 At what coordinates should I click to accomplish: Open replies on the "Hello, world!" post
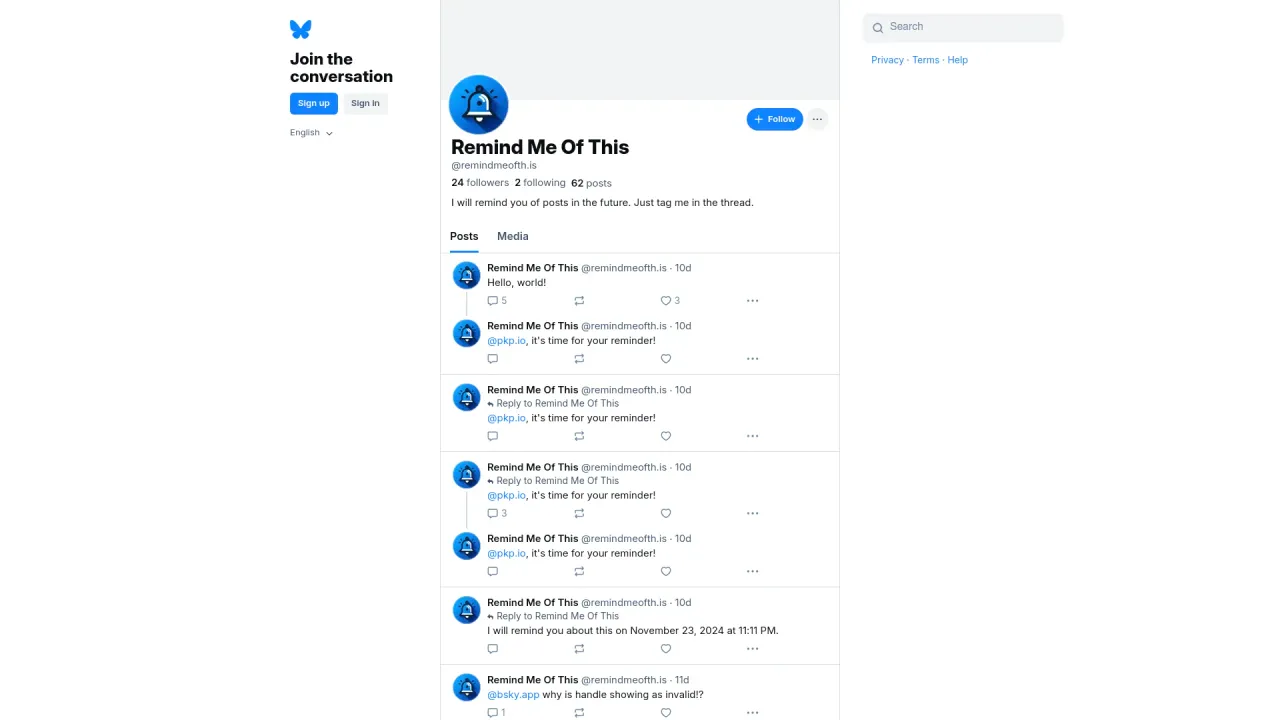[x=493, y=301]
